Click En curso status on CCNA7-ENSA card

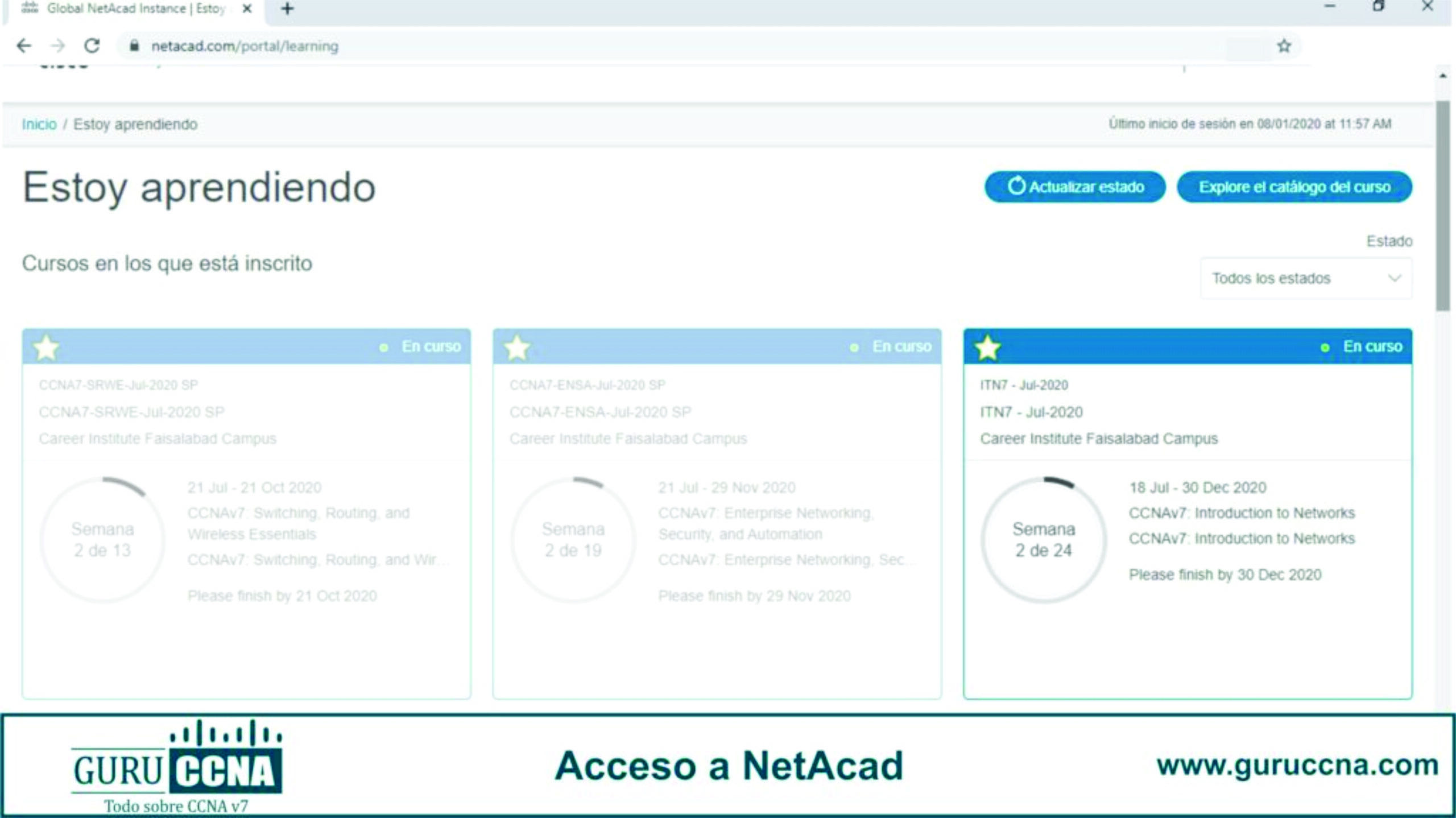click(901, 346)
